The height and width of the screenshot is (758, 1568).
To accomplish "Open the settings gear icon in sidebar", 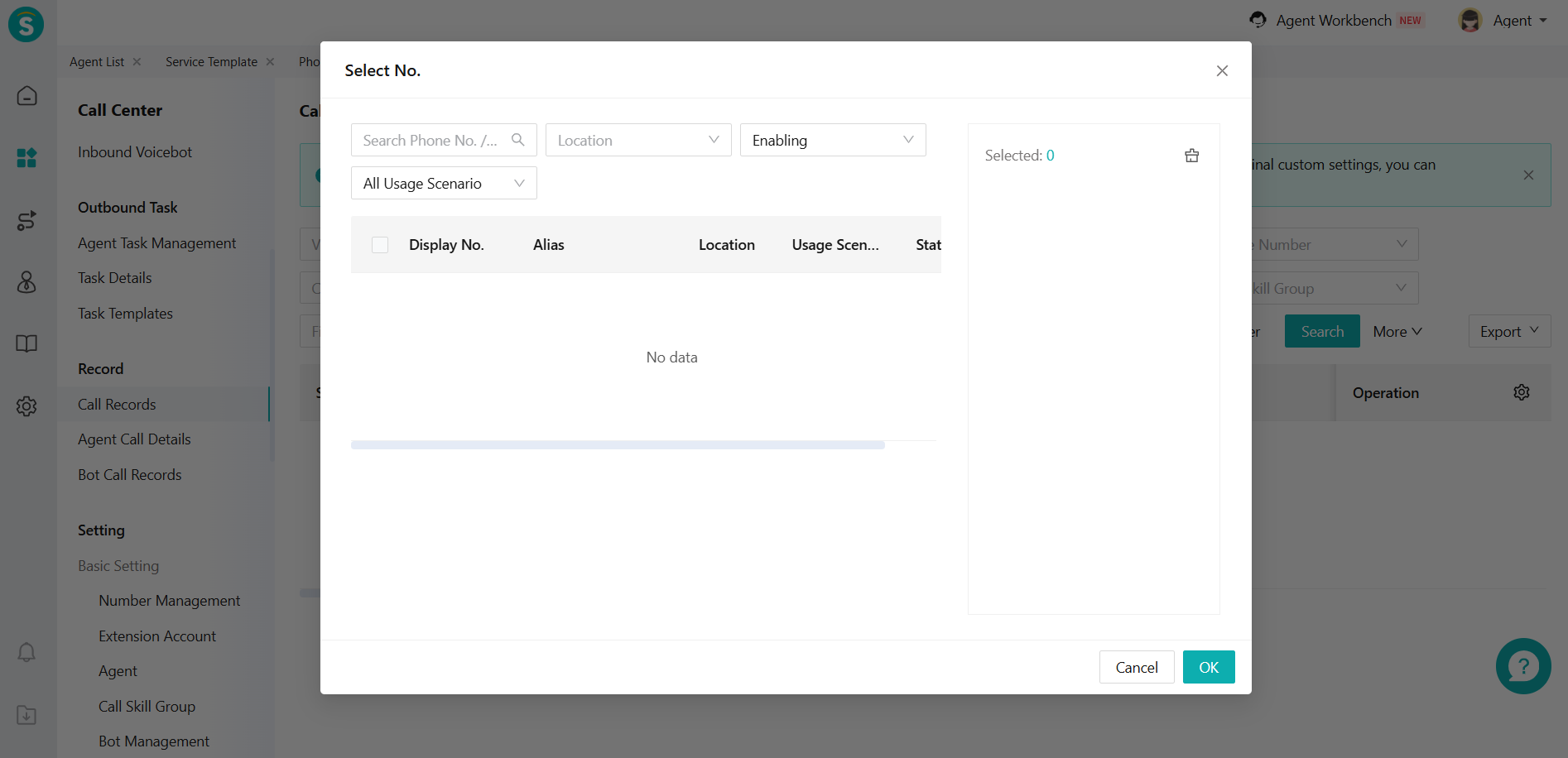I will tap(26, 406).
